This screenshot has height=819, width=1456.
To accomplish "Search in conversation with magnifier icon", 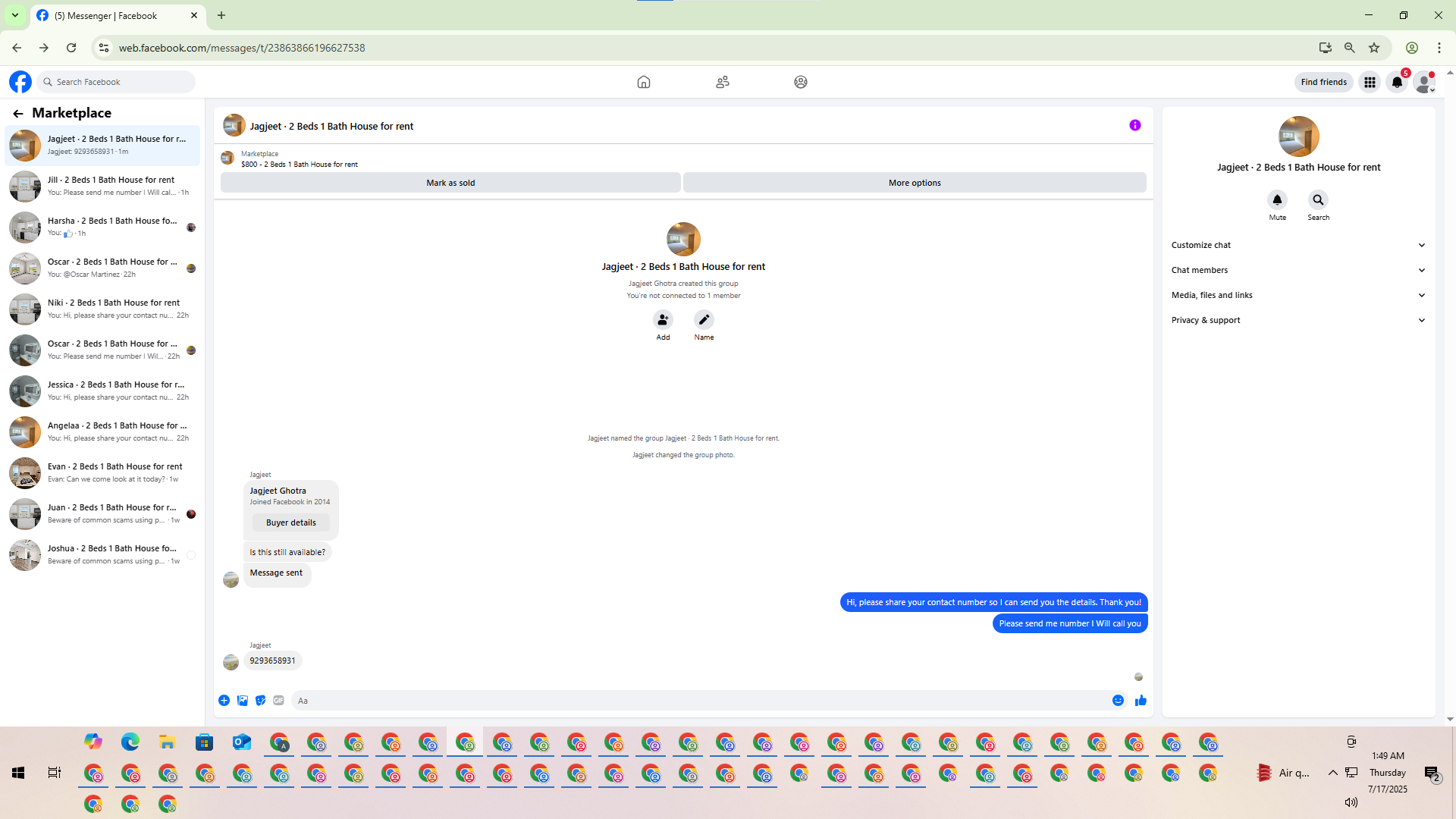I will 1319,200.
